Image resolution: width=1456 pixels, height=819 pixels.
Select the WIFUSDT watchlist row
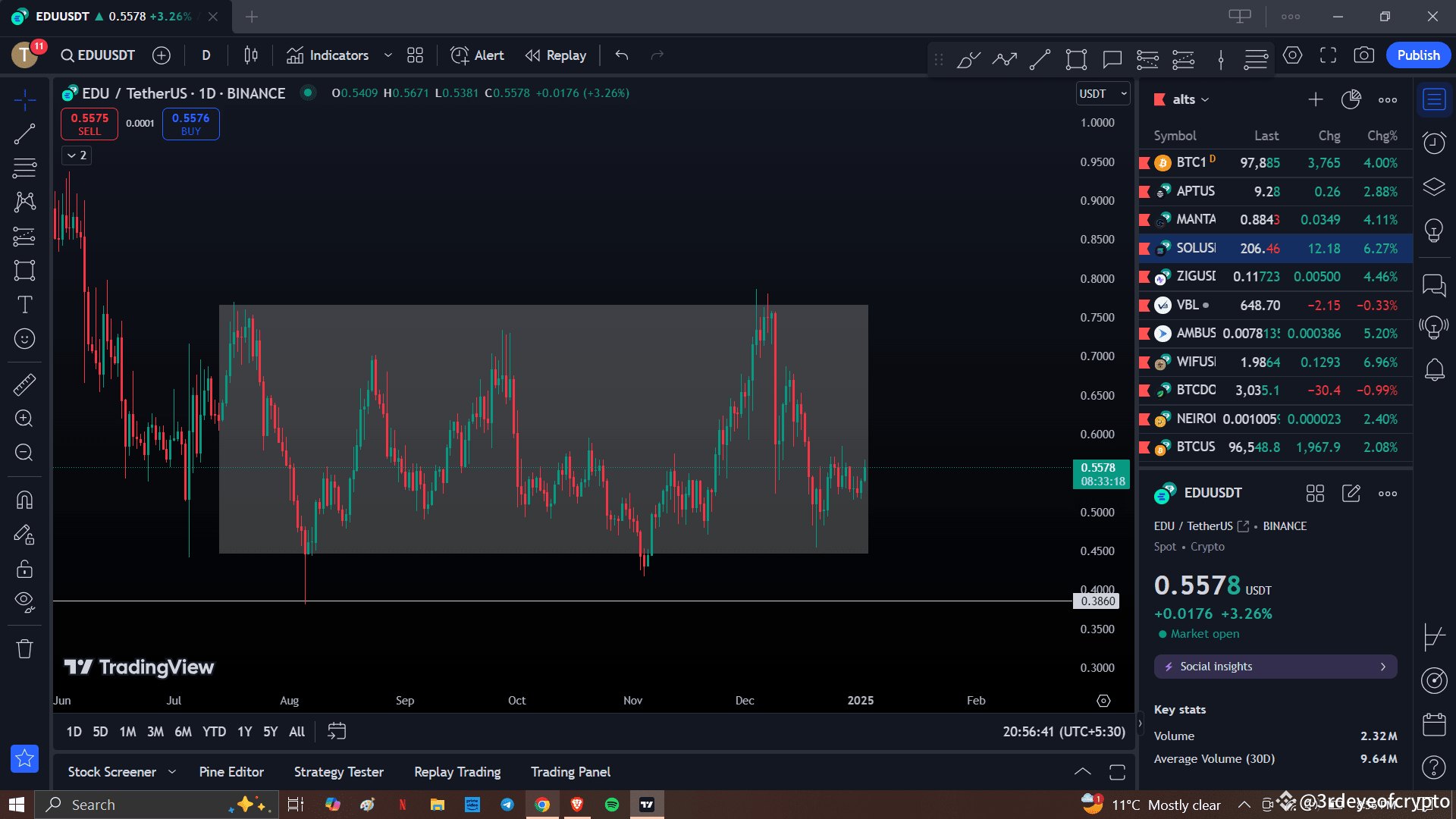click(x=1276, y=362)
